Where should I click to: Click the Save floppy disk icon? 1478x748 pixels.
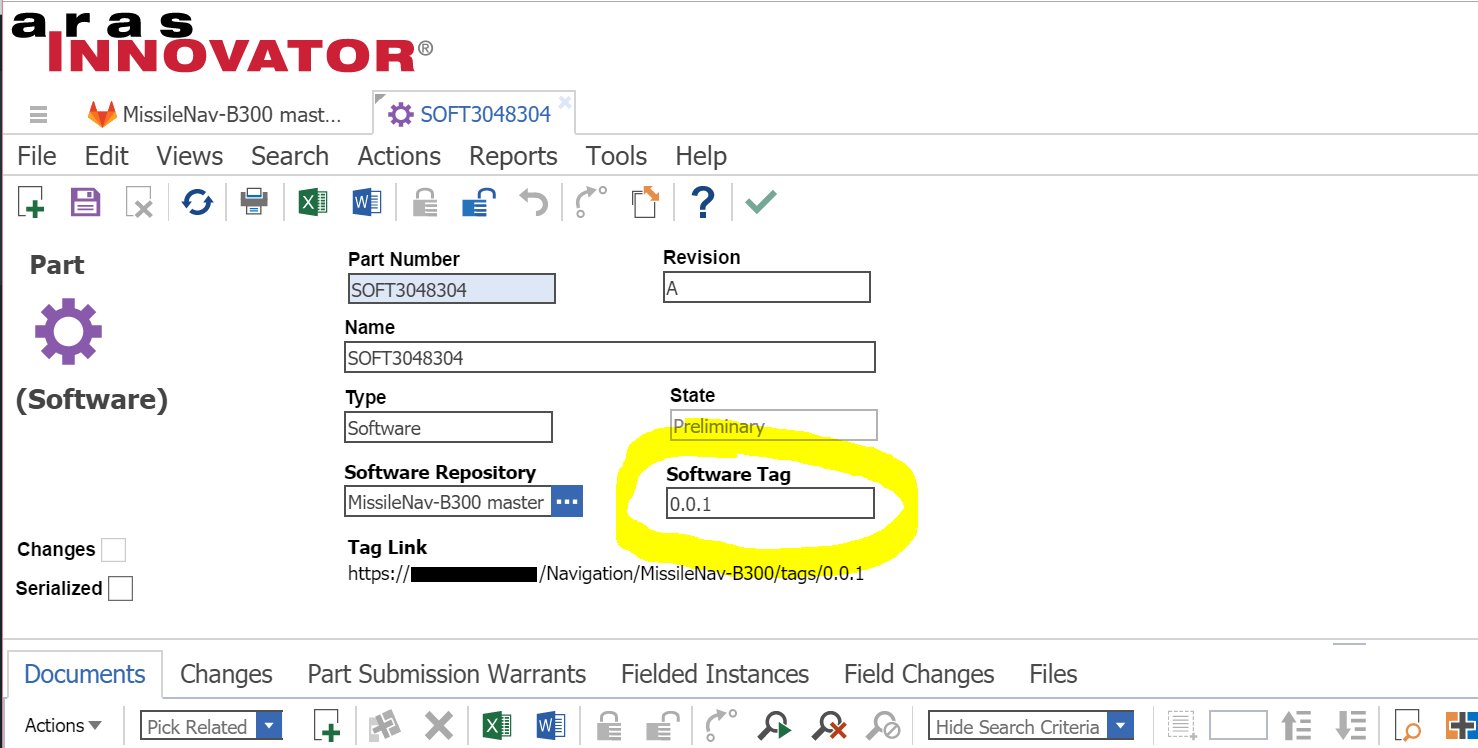coord(85,202)
